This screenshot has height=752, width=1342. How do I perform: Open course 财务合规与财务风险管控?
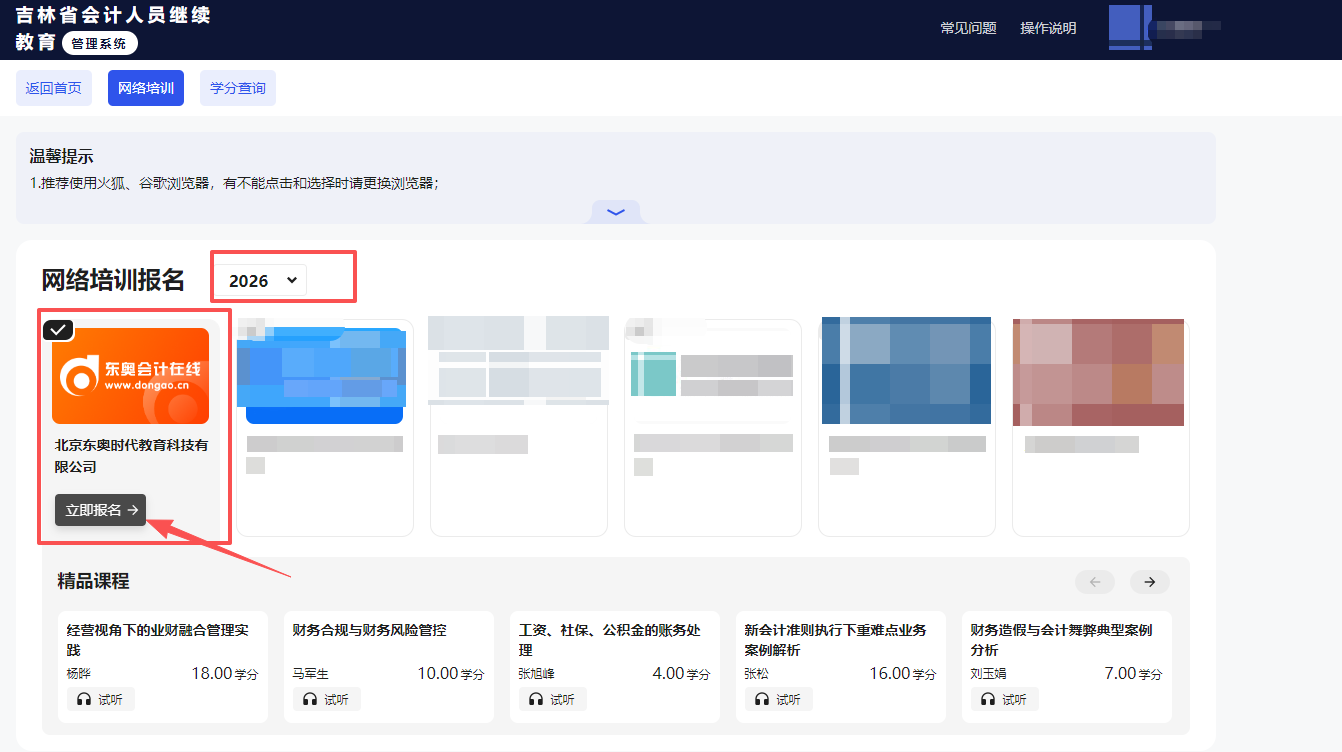click(x=369, y=630)
